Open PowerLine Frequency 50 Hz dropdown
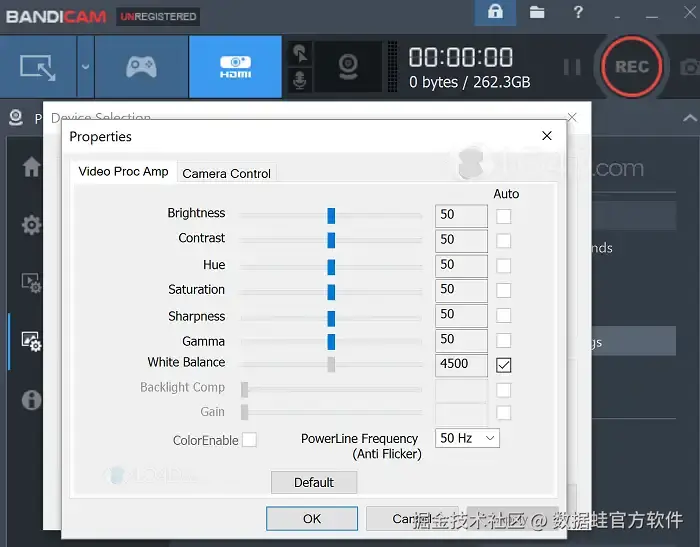Viewport: 700px width, 547px height. tap(467, 438)
